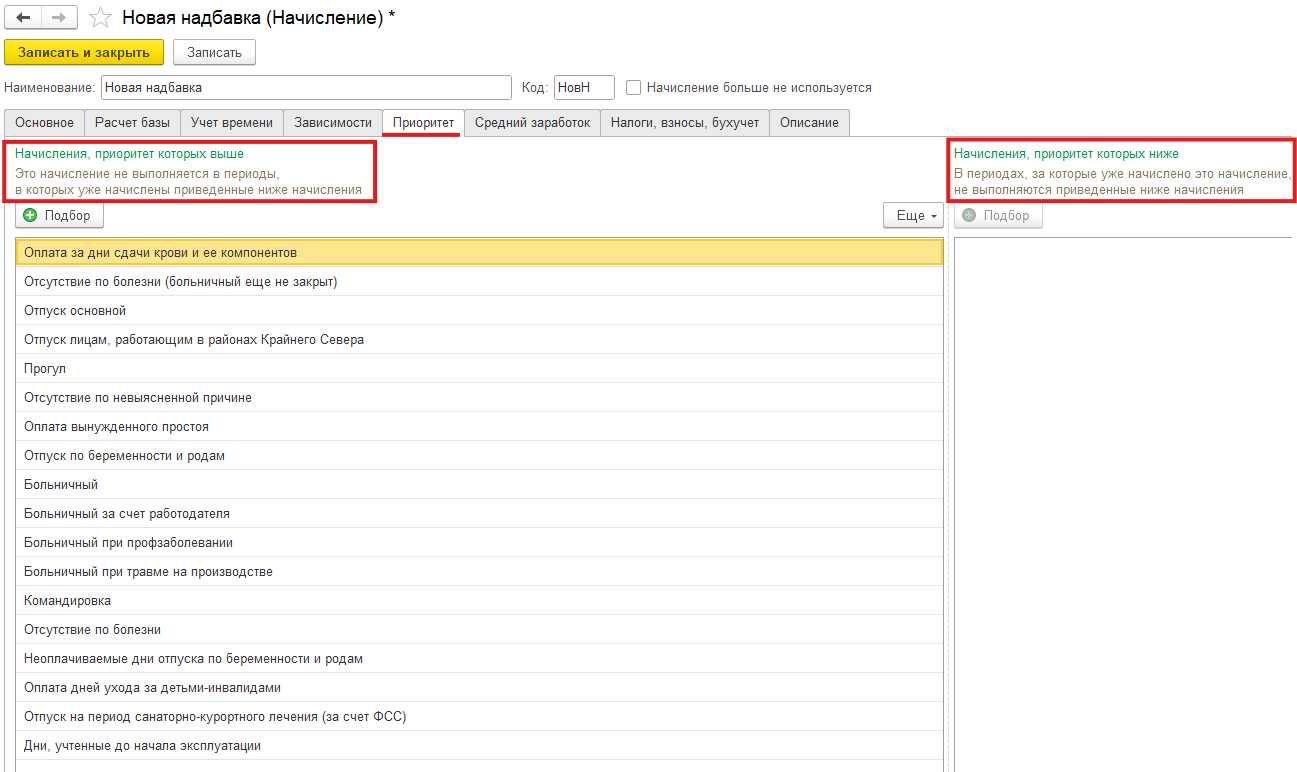Focus the Код input field

pos(584,87)
